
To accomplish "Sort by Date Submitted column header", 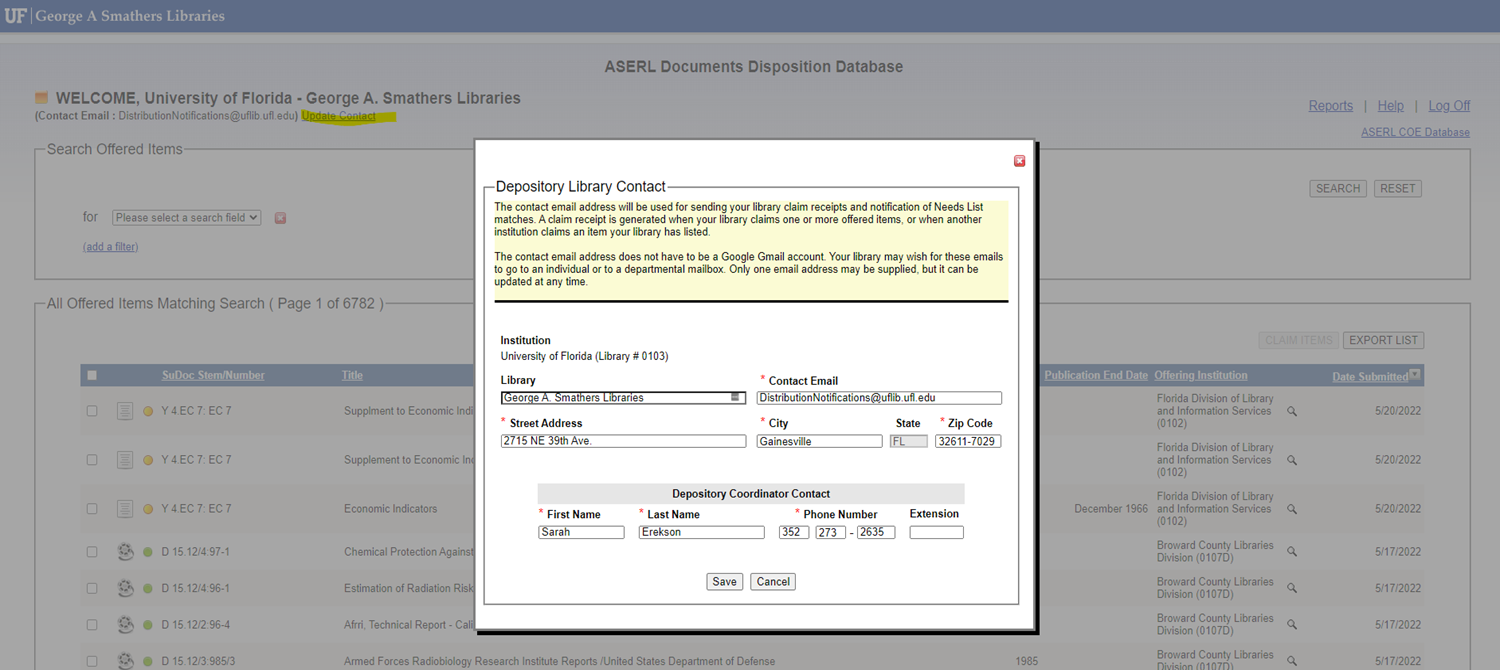I will (1370, 377).
